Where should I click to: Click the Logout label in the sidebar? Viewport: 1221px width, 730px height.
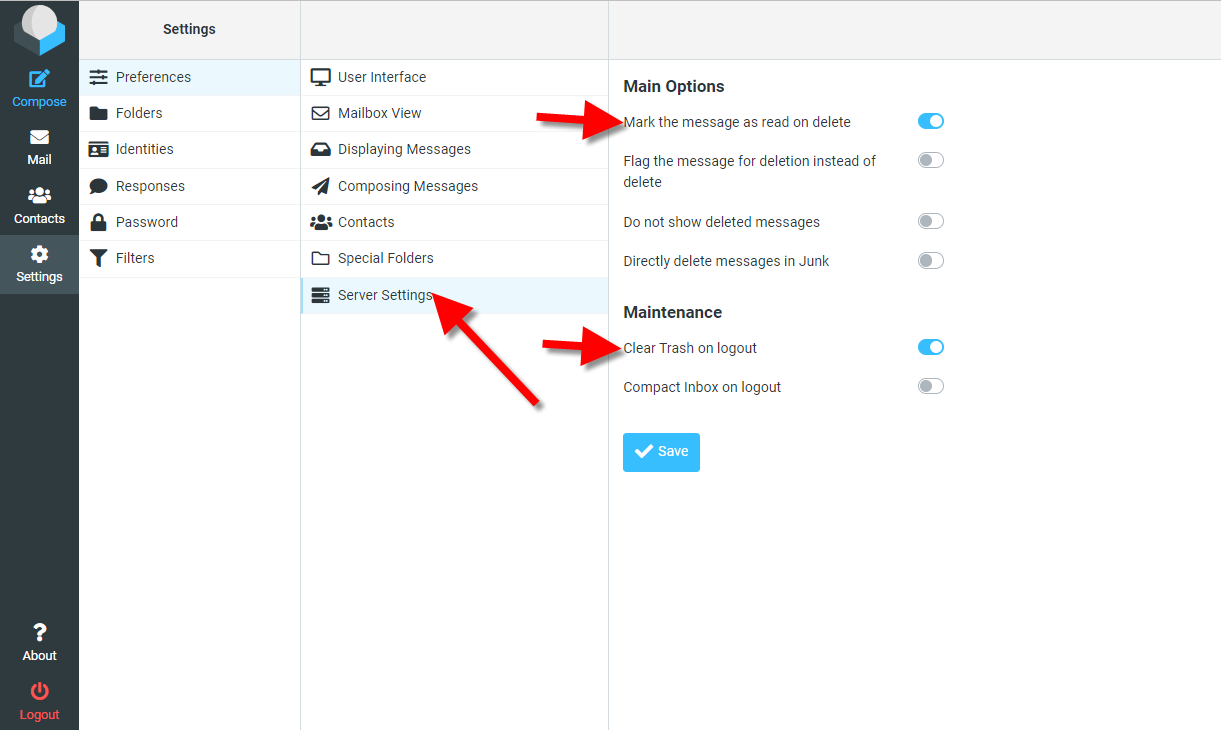(x=39, y=715)
